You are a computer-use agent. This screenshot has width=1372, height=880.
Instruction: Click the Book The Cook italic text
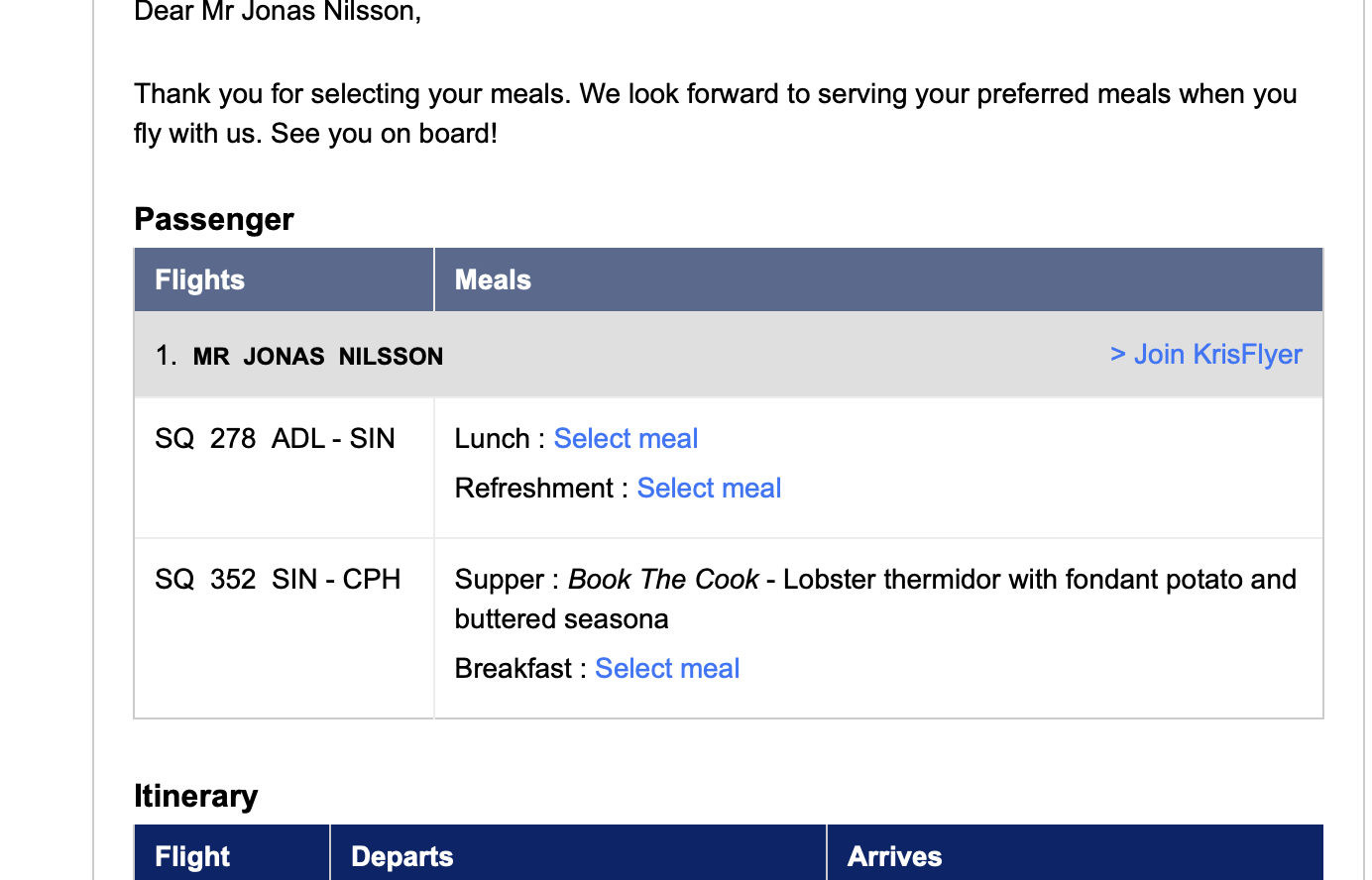coord(662,579)
